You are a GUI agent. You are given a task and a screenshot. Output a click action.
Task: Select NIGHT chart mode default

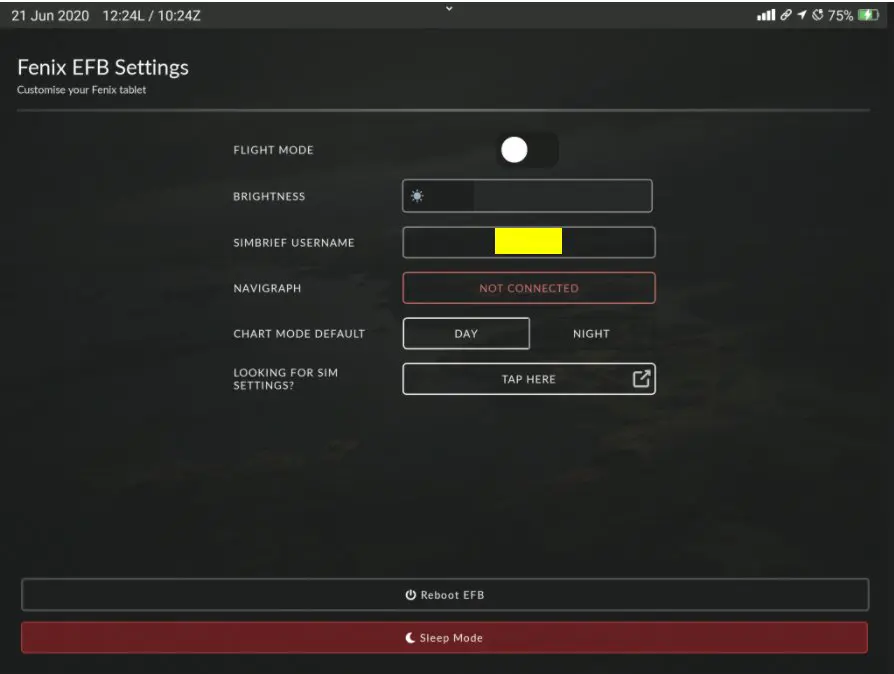click(591, 334)
